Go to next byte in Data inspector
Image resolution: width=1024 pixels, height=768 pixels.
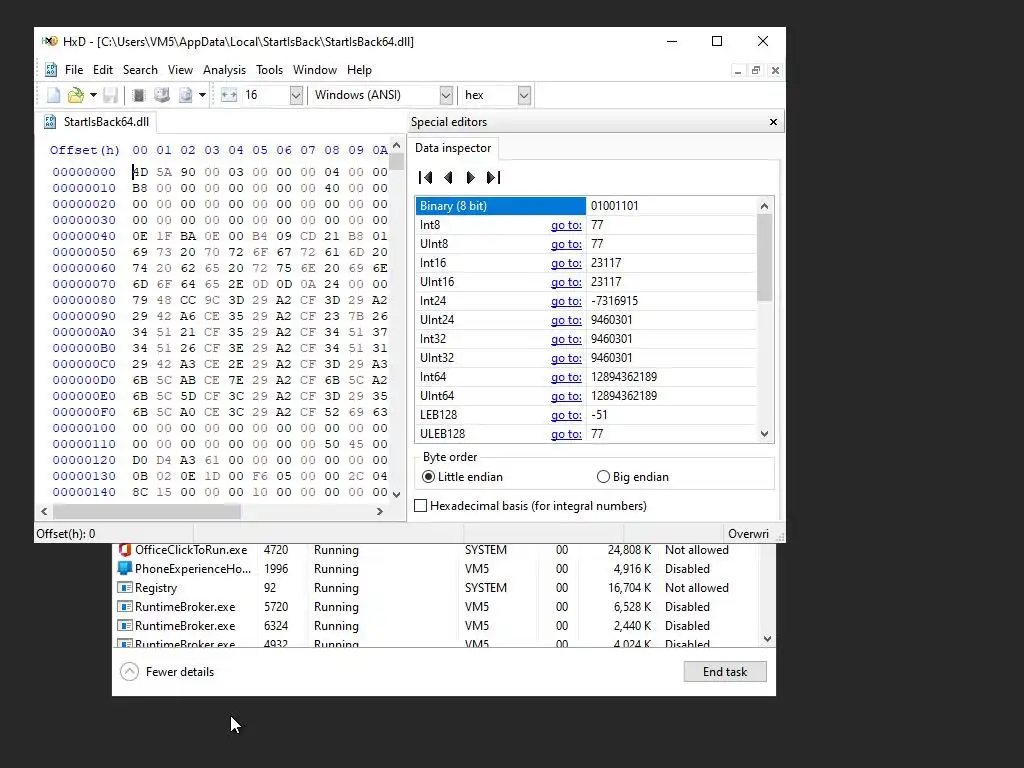point(470,178)
